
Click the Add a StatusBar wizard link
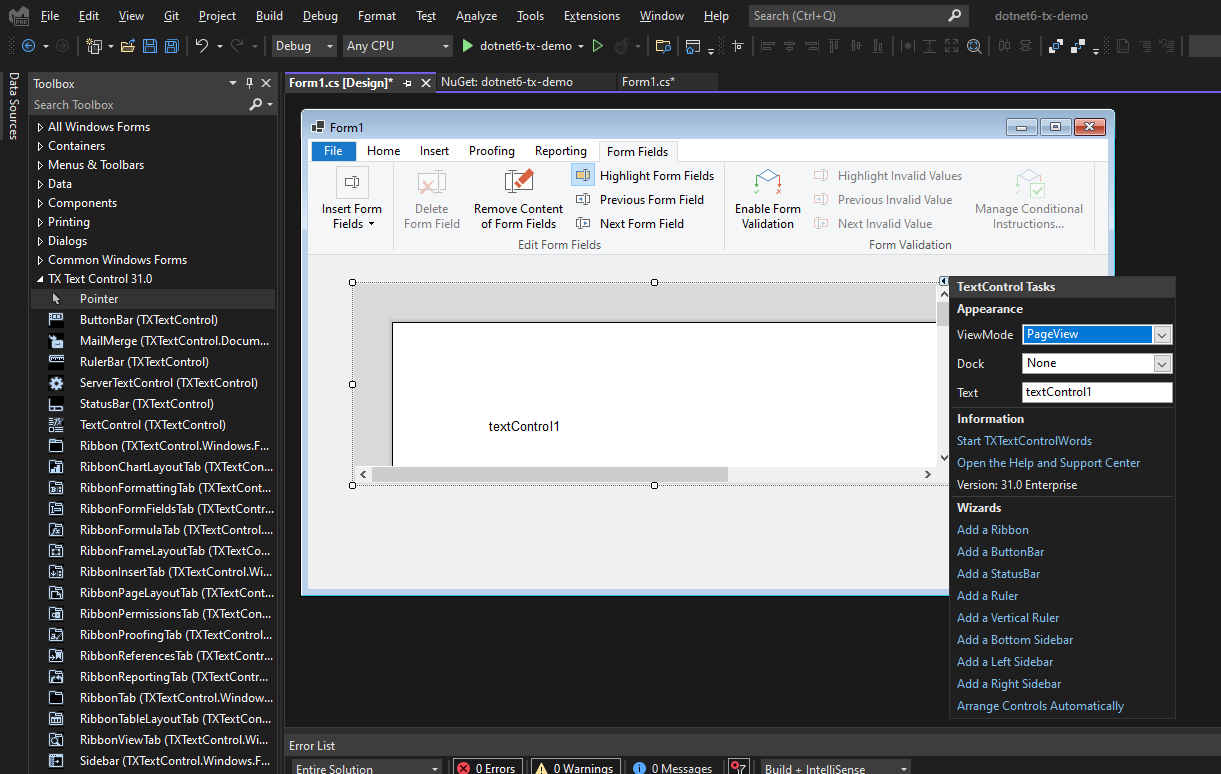998,574
